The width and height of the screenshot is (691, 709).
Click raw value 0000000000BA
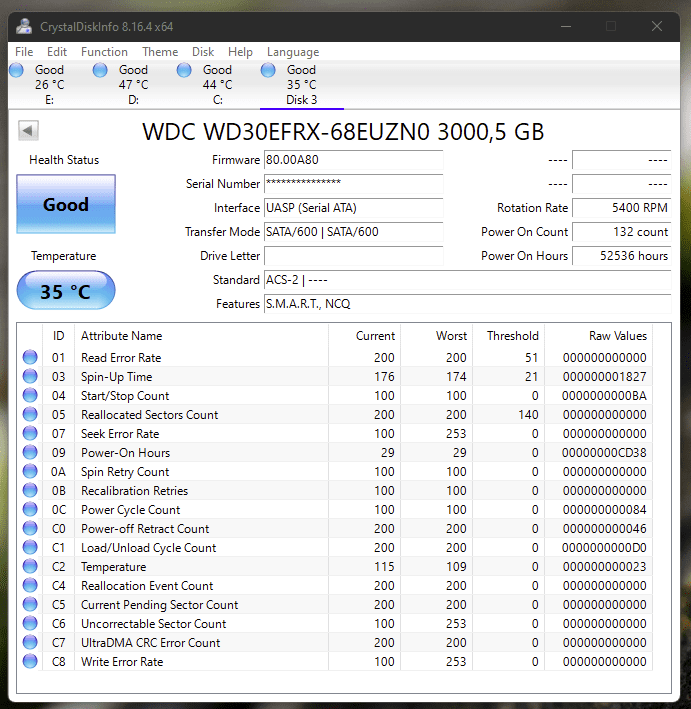point(604,396)
